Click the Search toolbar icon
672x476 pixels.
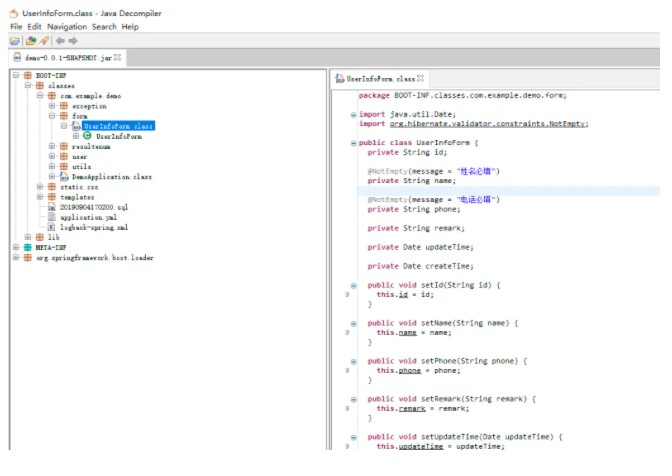[x=44, y=41]
